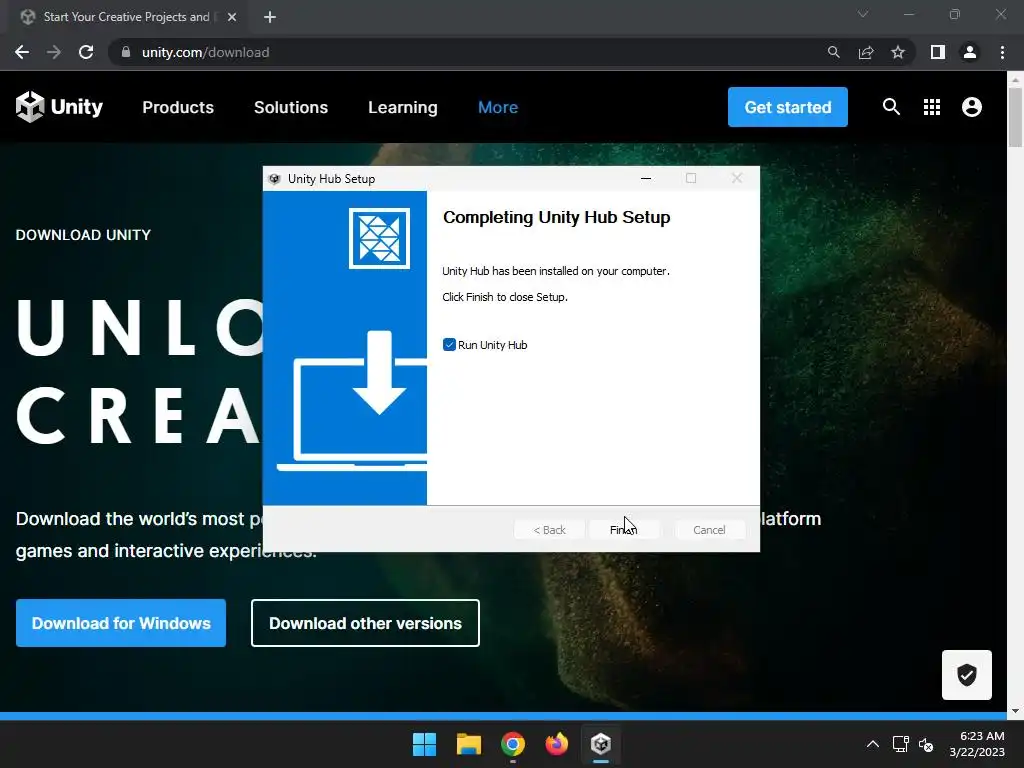Click the scrollbar down arrow
Image resolution: width=1024 pixels, height=768 pixels.
[x=1016, y=711]
